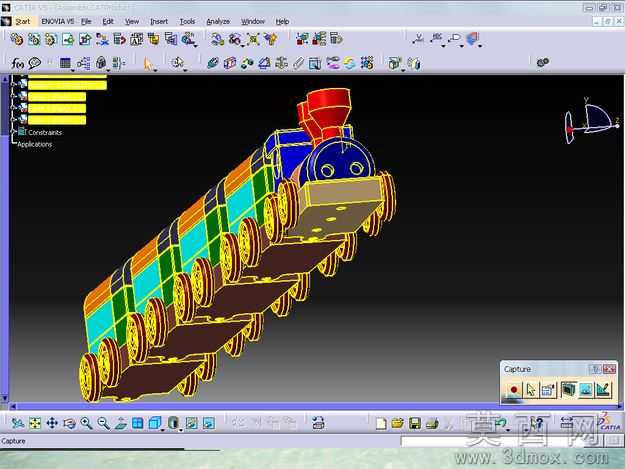Click the Select arrow cursor tool
Viewport: 625px width, 469px height.
pos(148,63)
